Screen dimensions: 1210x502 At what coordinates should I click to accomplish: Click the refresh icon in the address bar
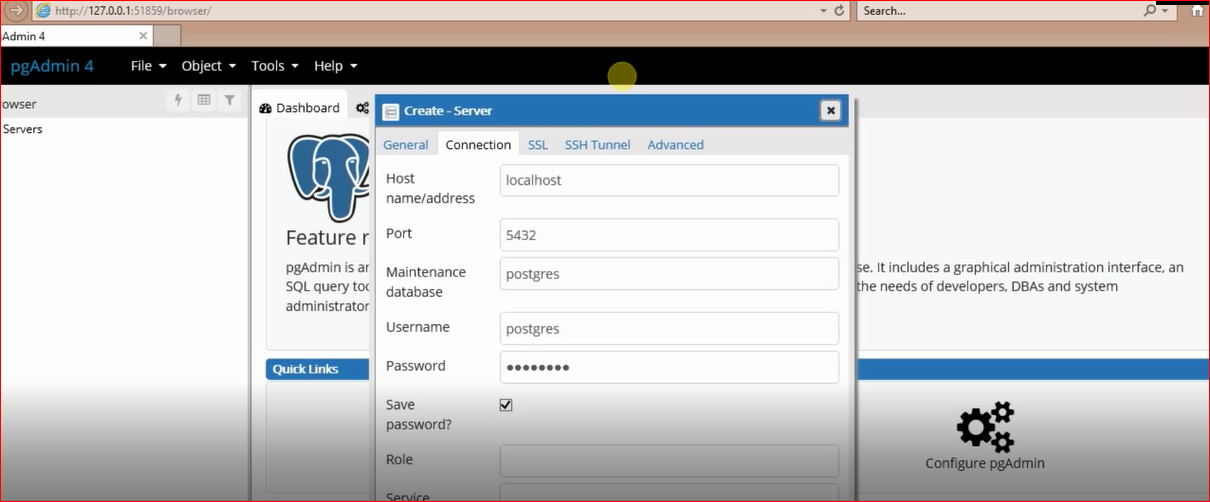click(x=839, y=11)
